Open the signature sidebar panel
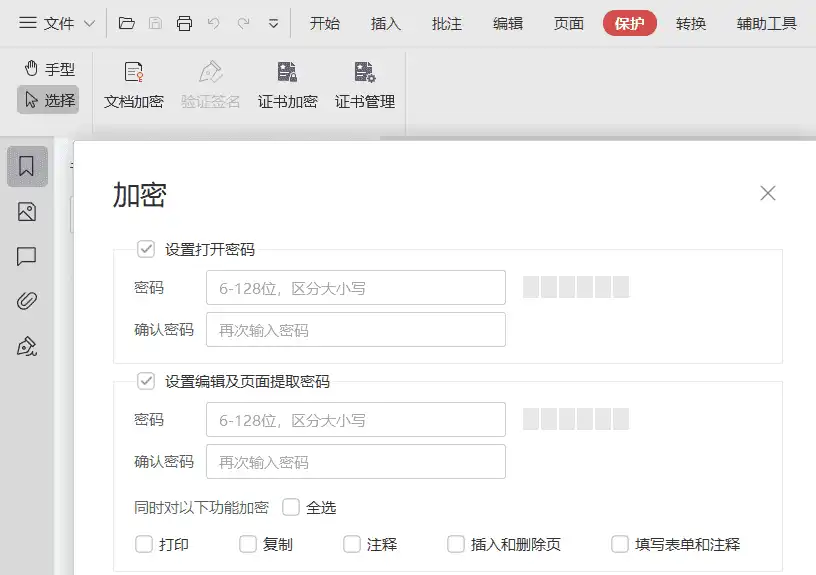 click(27, 346)
